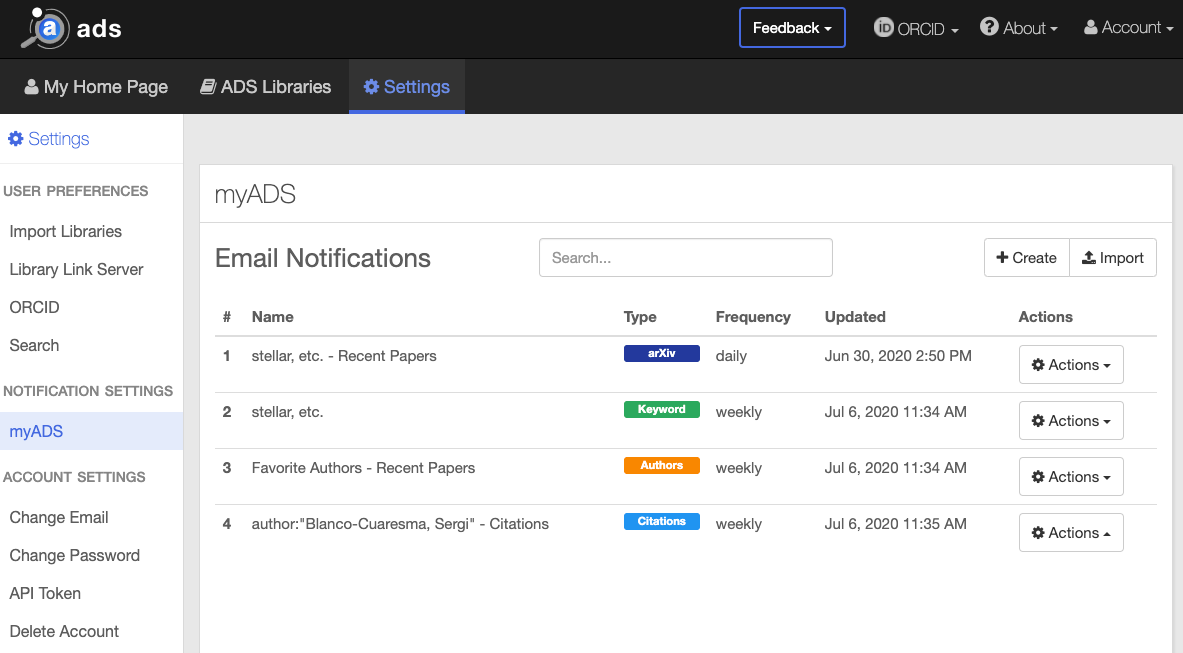Screen dimensions: 1183x653
Task: Open the Feedback dropdown
Action: 792,28
